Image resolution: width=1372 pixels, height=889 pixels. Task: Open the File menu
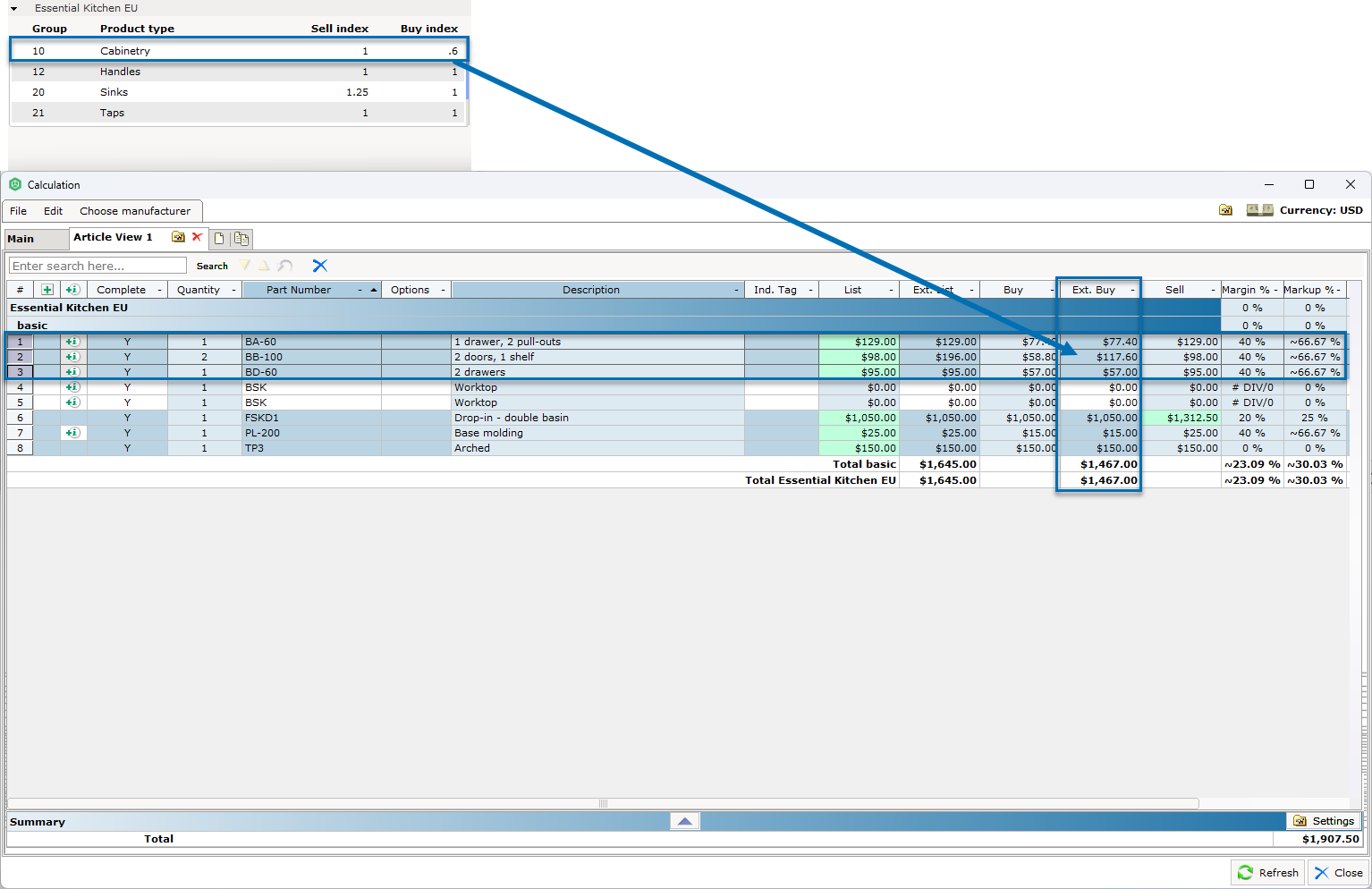click(x=18, y=211)
